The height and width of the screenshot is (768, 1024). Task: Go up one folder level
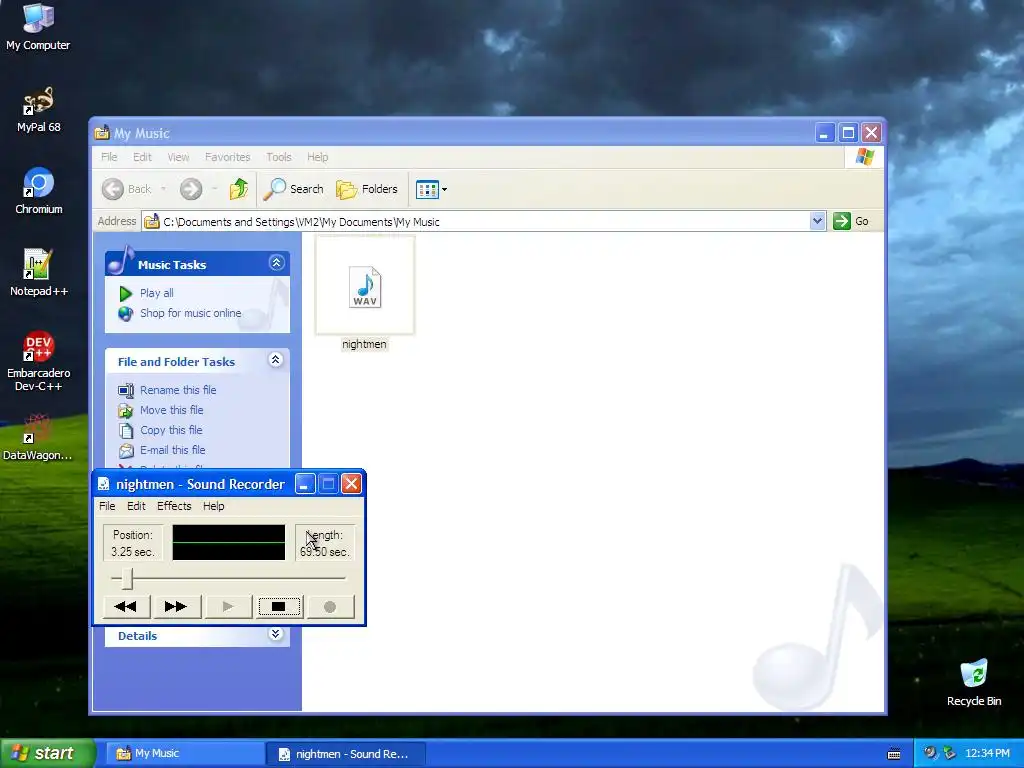239,189
